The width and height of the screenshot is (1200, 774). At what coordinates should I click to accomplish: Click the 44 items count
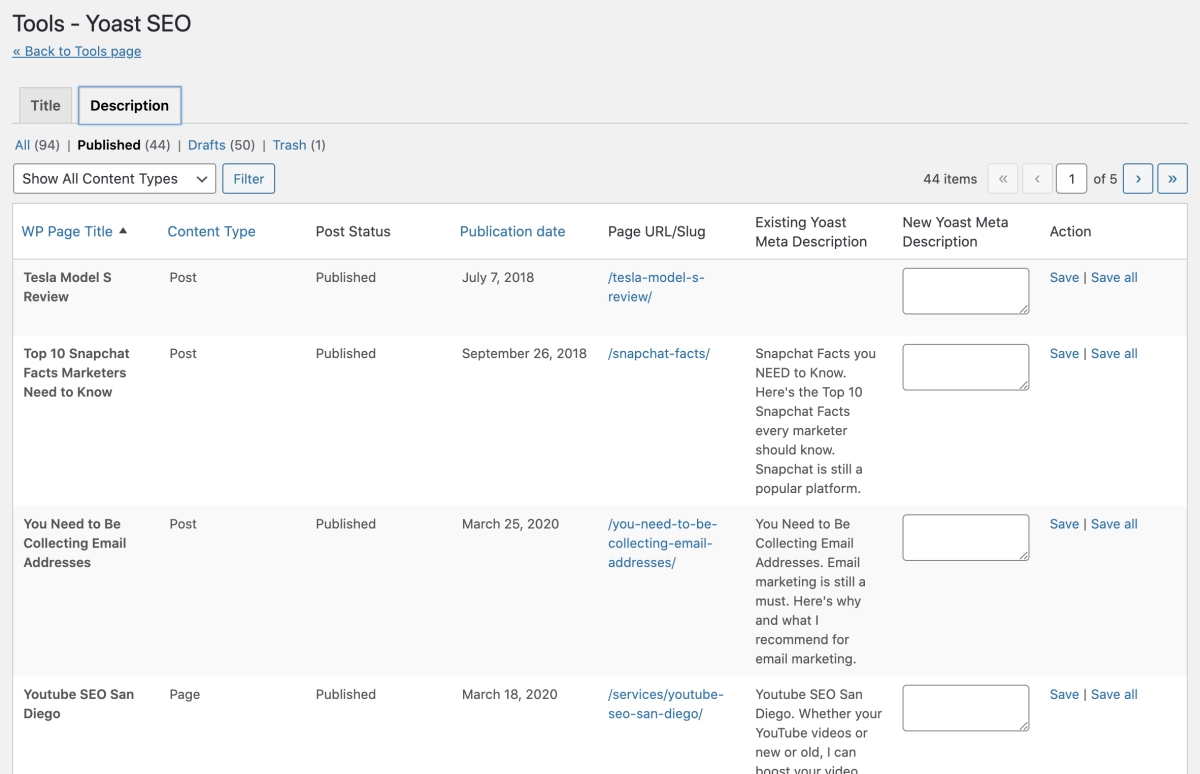[x=950, y=179]
